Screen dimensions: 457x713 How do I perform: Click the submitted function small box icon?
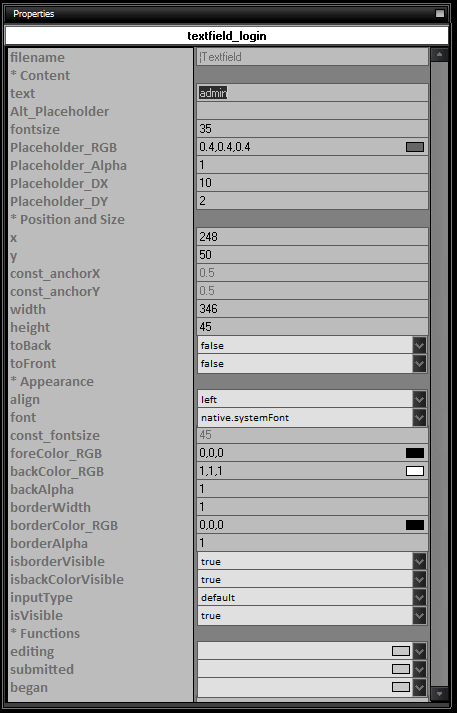pos(401,669)
